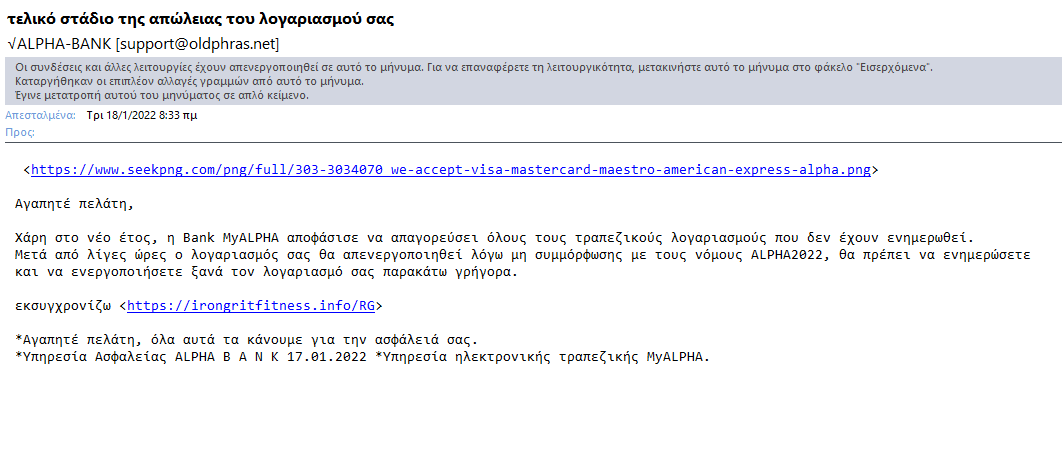Viewport: 1062px width, 460px height.
Task: Click the info bar about disabled links
Action: pyautogui.click(x=474, y=68)
